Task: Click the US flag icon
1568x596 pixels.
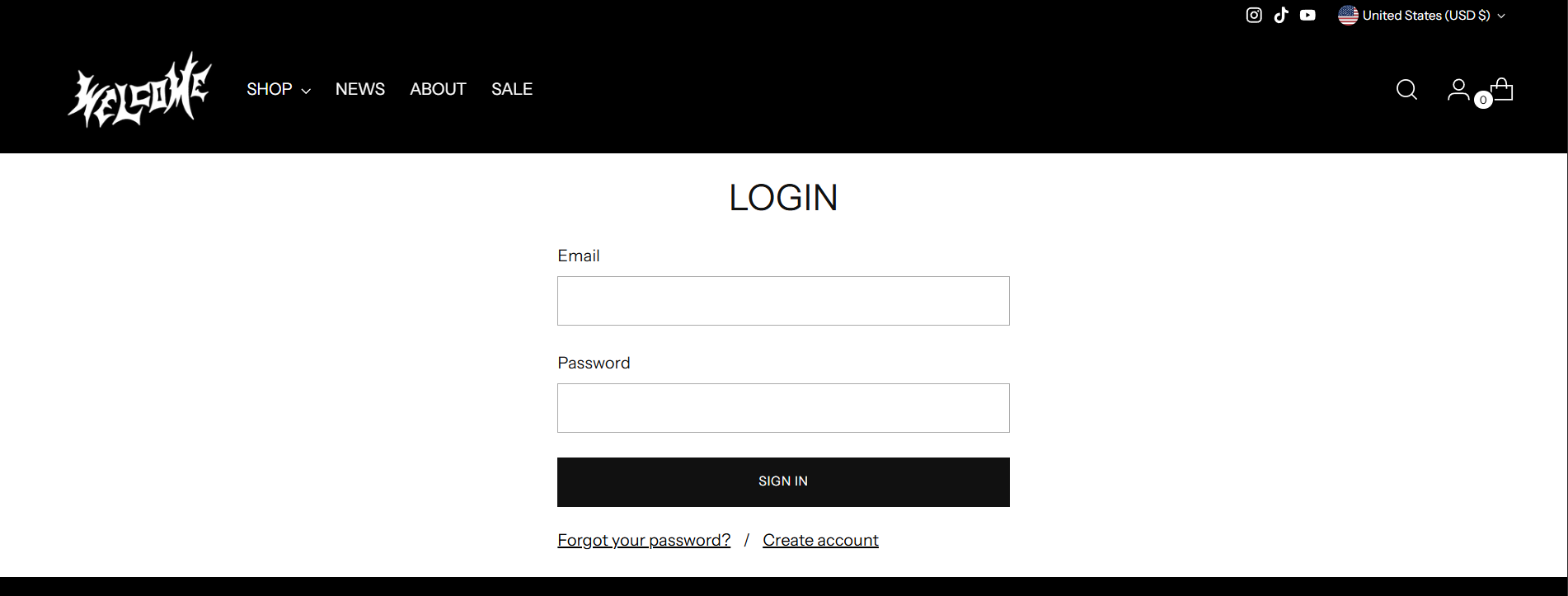Action: [x=1348, y=15]
